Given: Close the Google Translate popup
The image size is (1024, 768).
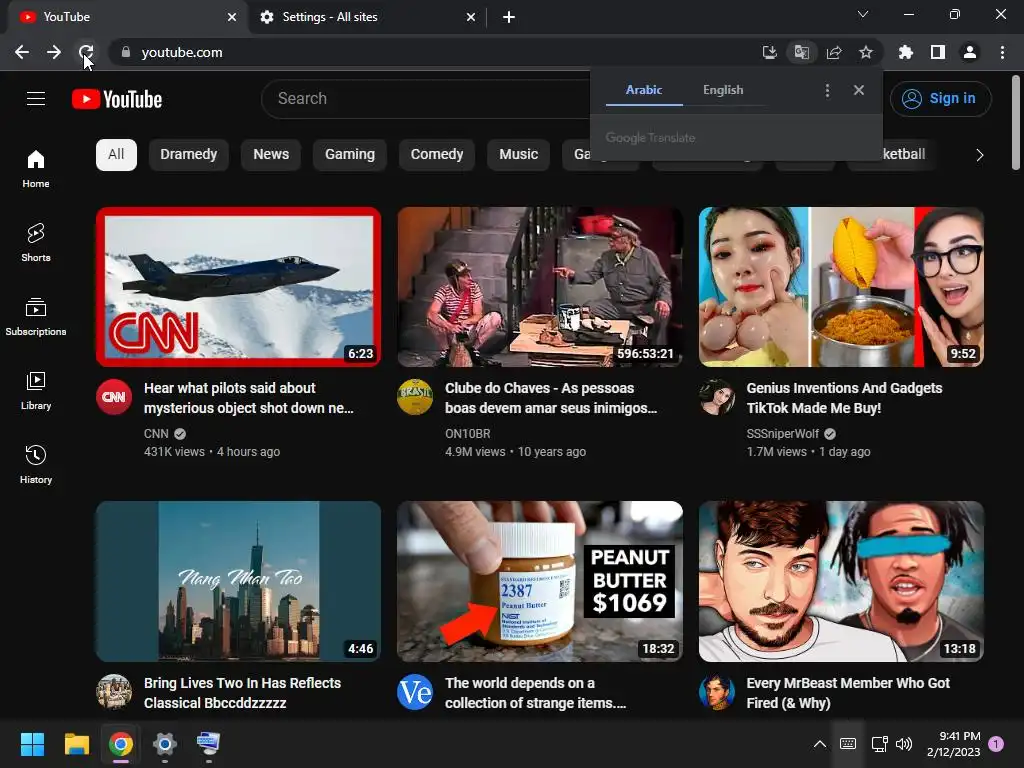Looking at the screenshot, I should 859,90.
